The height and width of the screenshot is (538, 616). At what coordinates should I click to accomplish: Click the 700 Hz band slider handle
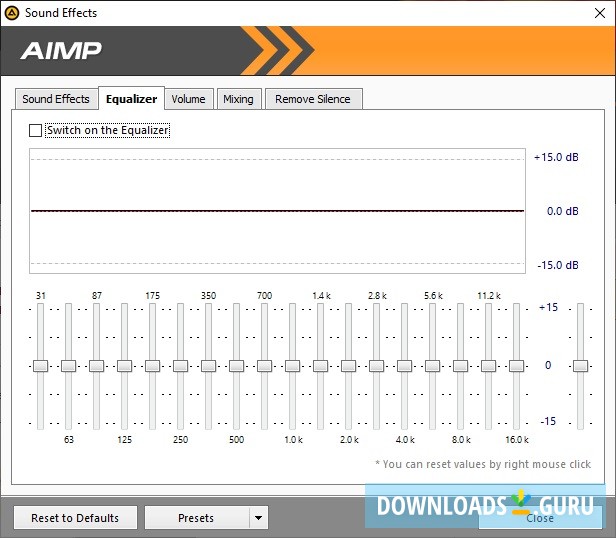point(264,366)
